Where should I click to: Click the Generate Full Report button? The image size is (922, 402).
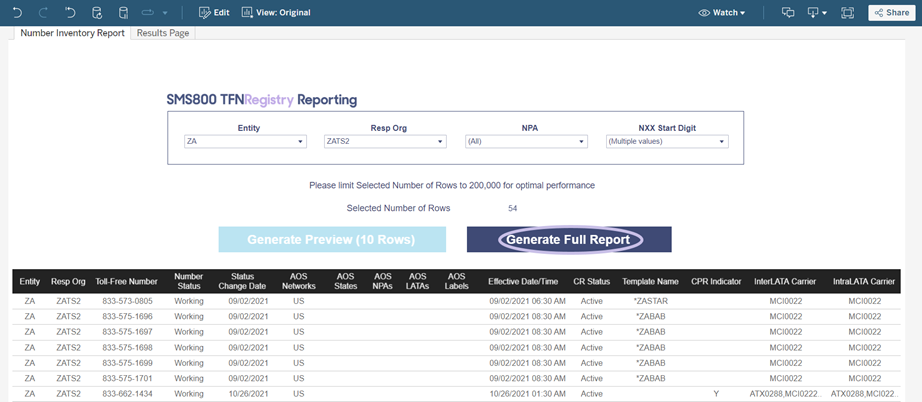569,239
